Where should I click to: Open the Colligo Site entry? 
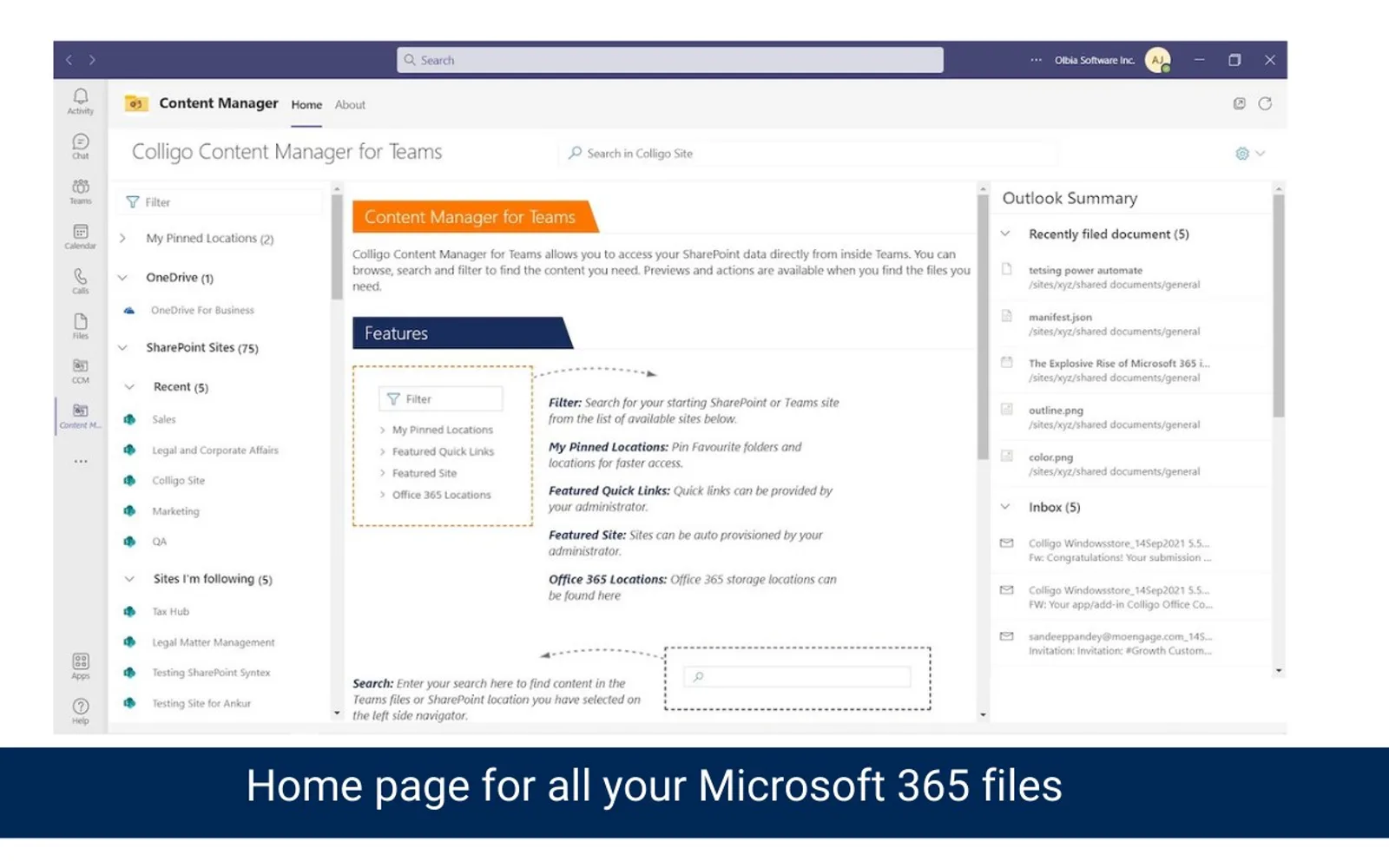(178, 481)
